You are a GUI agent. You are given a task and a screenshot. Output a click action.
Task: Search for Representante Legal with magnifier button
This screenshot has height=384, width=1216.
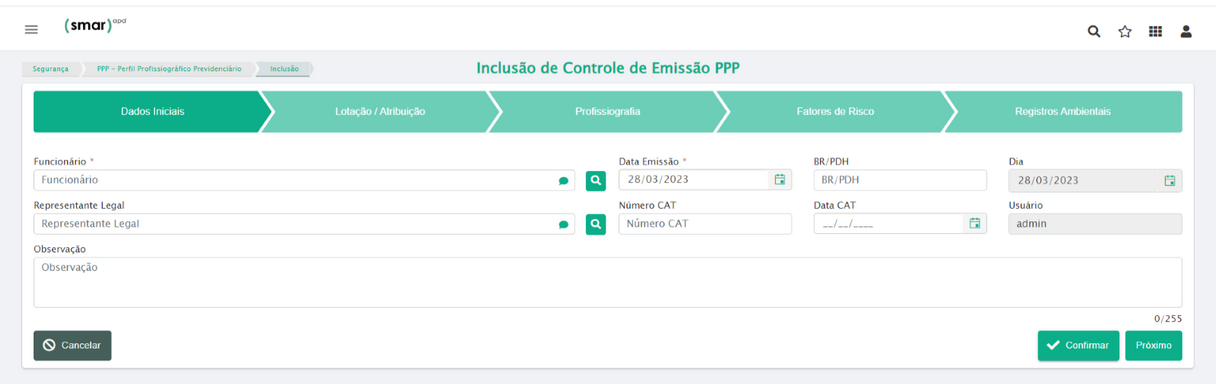tap(596, 224)
